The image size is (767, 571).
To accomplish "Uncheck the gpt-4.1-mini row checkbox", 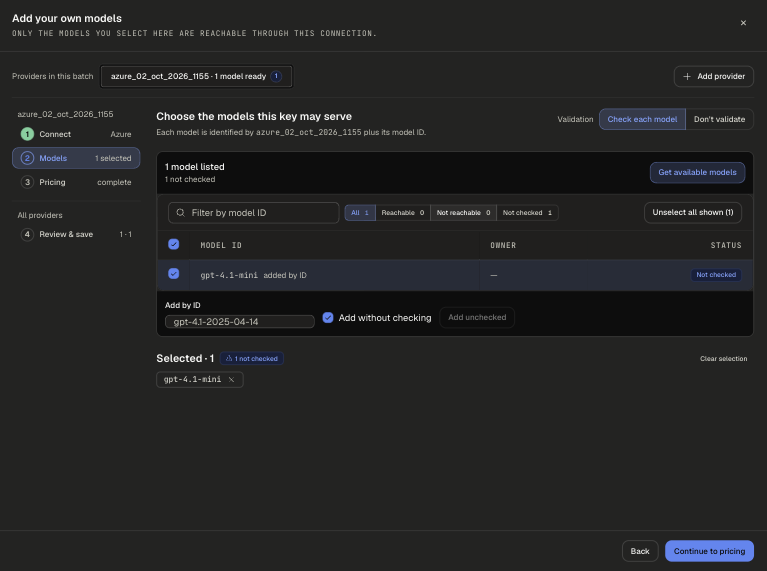I will [x=174, y=274].
